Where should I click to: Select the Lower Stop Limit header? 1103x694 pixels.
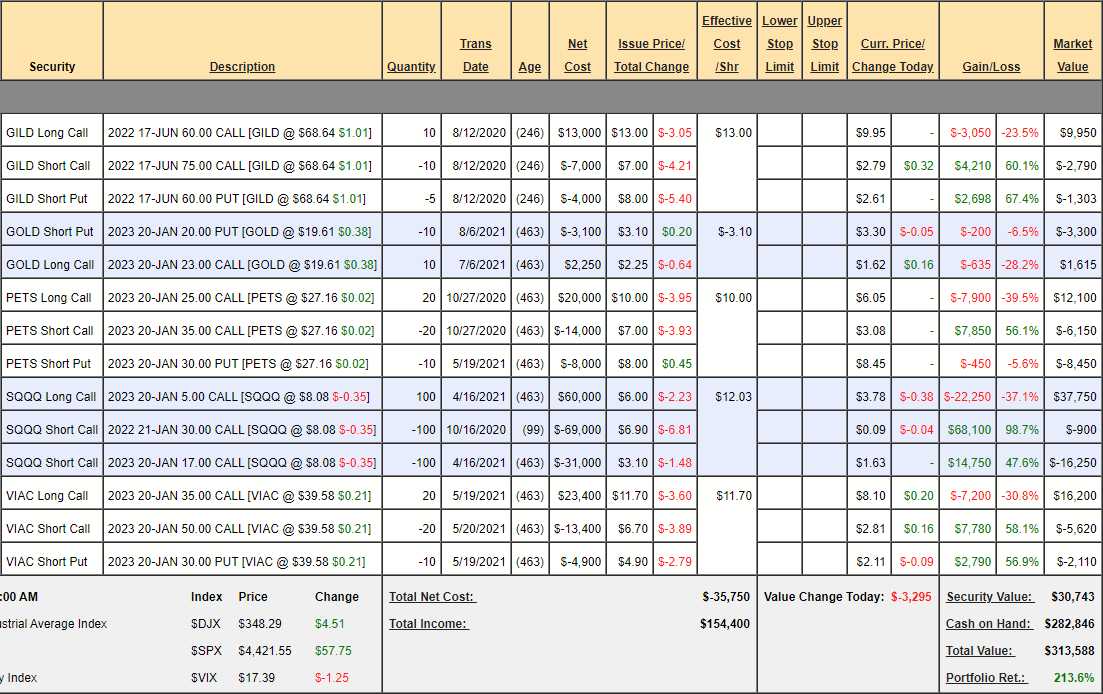pyautogui.click(x=780, y=44)
